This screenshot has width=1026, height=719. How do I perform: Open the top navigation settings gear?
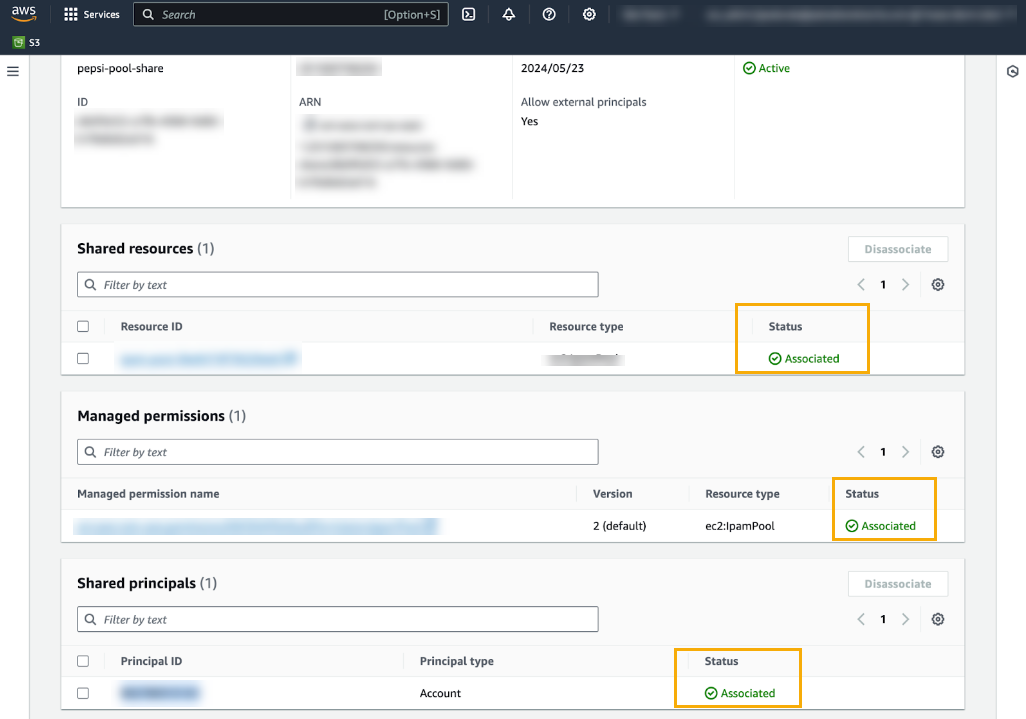pyautogui.click(x=589, y=14)
